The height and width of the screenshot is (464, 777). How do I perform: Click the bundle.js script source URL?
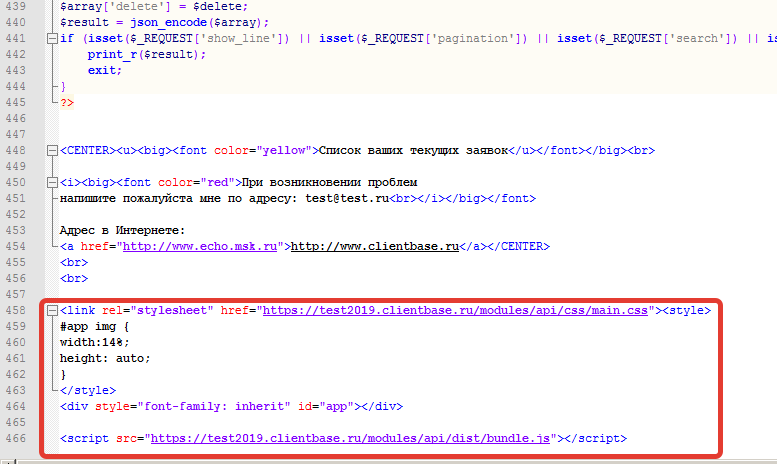click(x=353, y=439)
